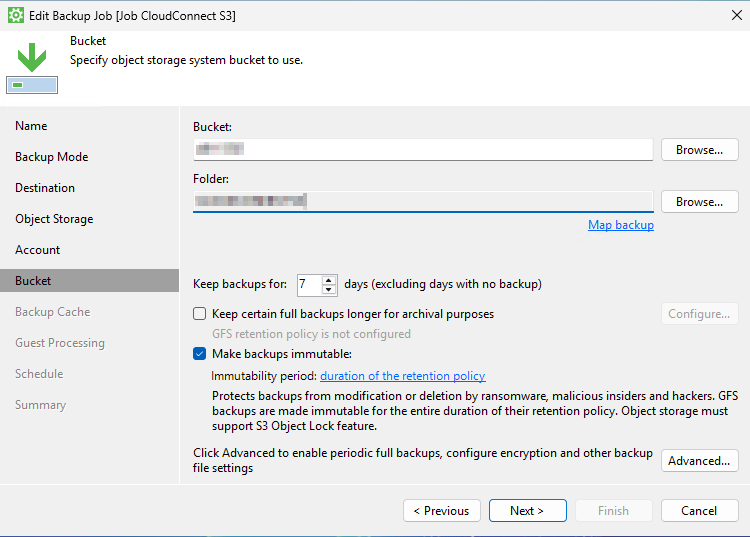Image resolution: width=750 pixels, height=537 pixels.
Task: Jump to the Schedule step
Action: pos(39,374)
